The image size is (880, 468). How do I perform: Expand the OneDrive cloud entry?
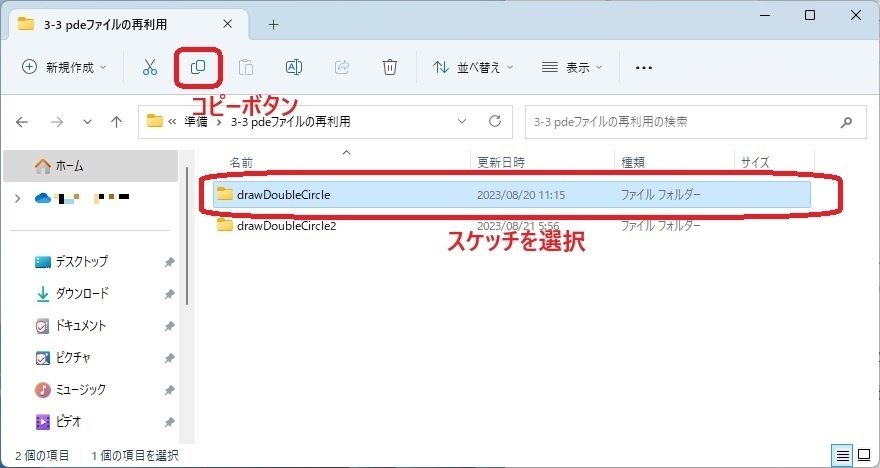(x=17, y=198)
